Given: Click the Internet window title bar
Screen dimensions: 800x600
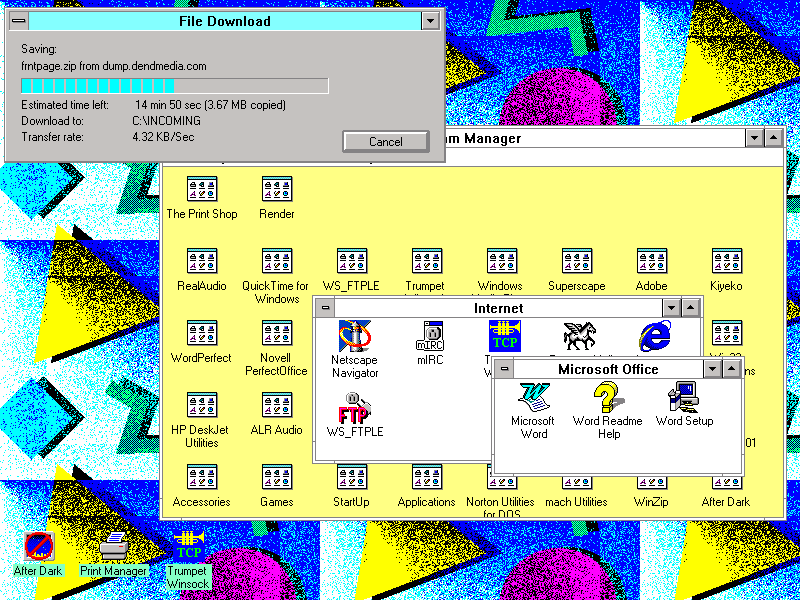Looking at the screenshot, I should 498,308.
